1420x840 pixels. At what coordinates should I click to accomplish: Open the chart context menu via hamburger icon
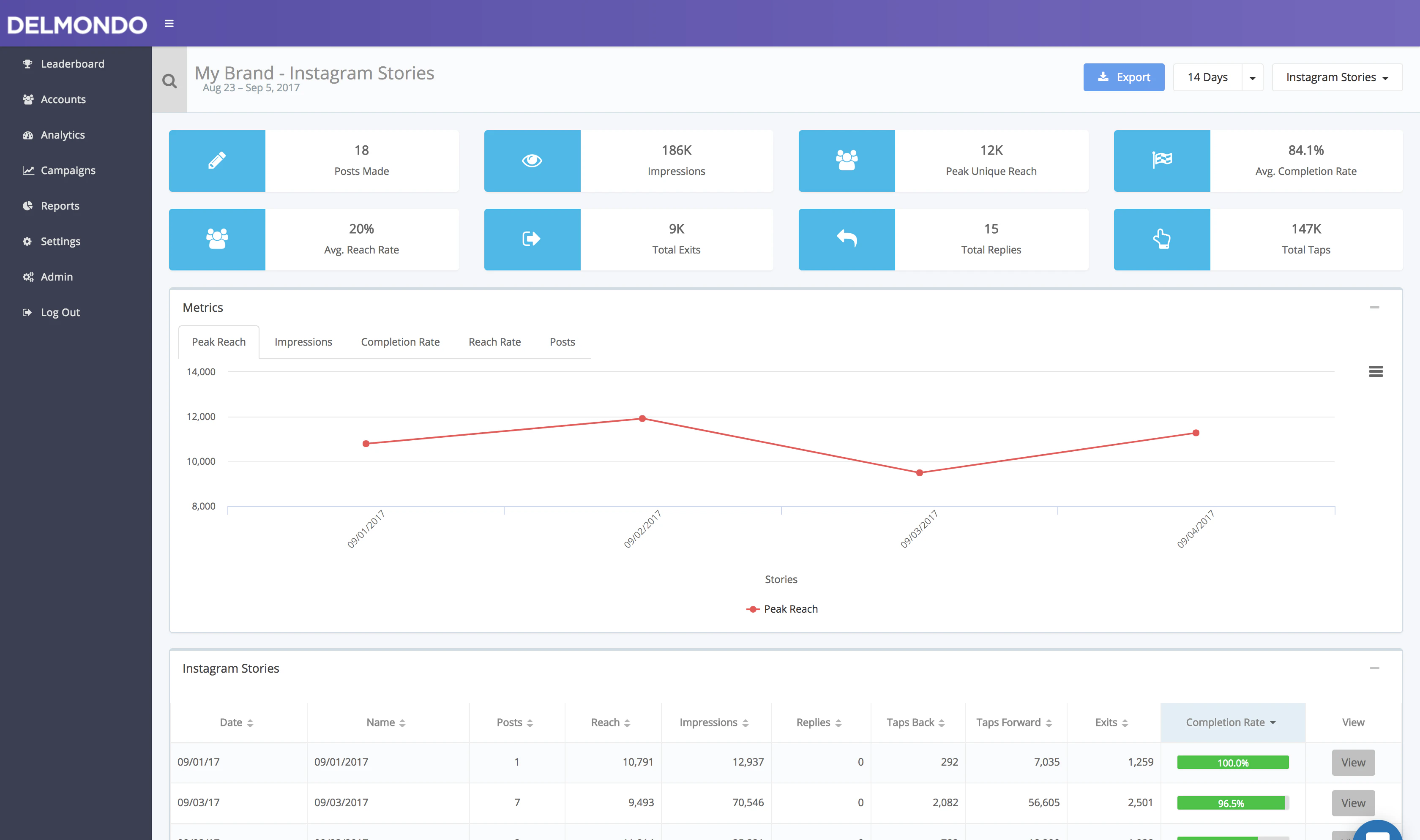point(1376,371)
